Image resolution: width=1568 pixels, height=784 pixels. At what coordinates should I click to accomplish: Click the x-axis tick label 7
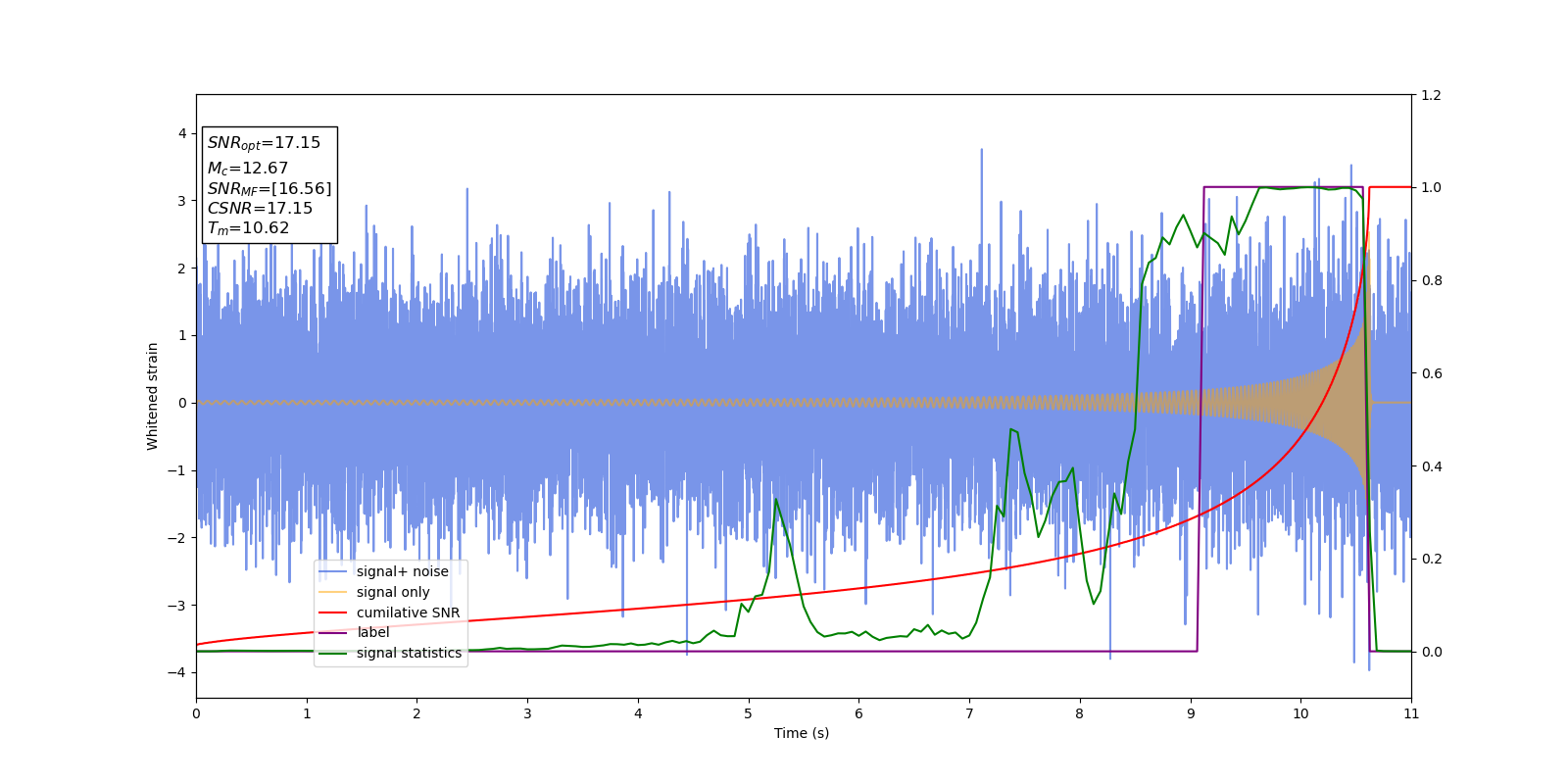pos(969,713)
